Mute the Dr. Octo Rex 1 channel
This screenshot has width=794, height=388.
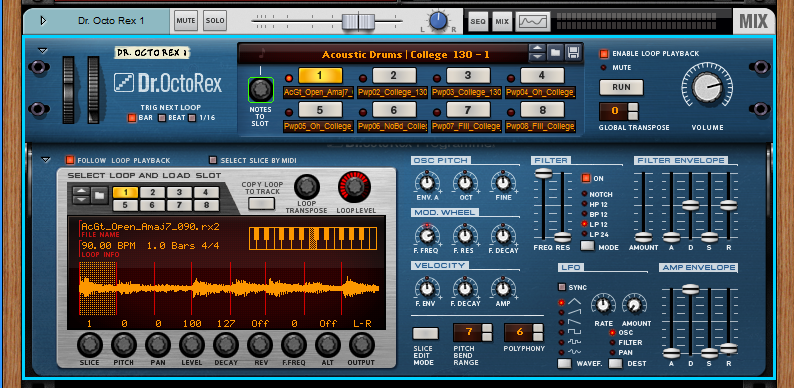pos(186,21)
